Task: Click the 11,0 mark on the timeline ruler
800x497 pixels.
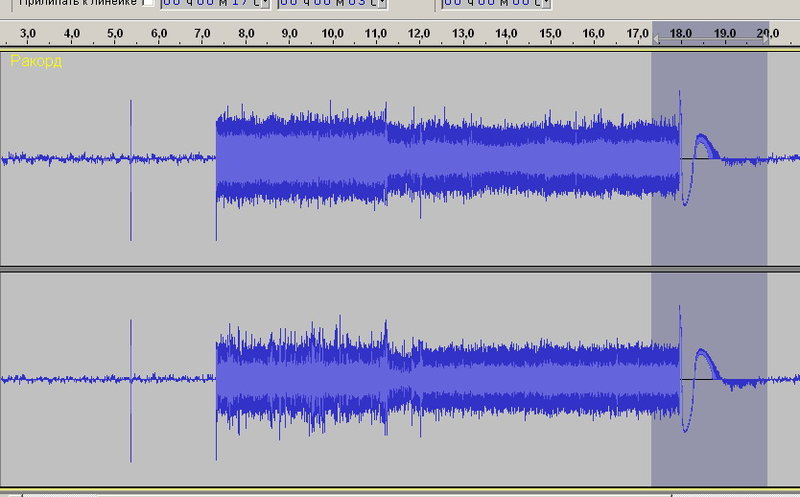Action: pos(376,34)
